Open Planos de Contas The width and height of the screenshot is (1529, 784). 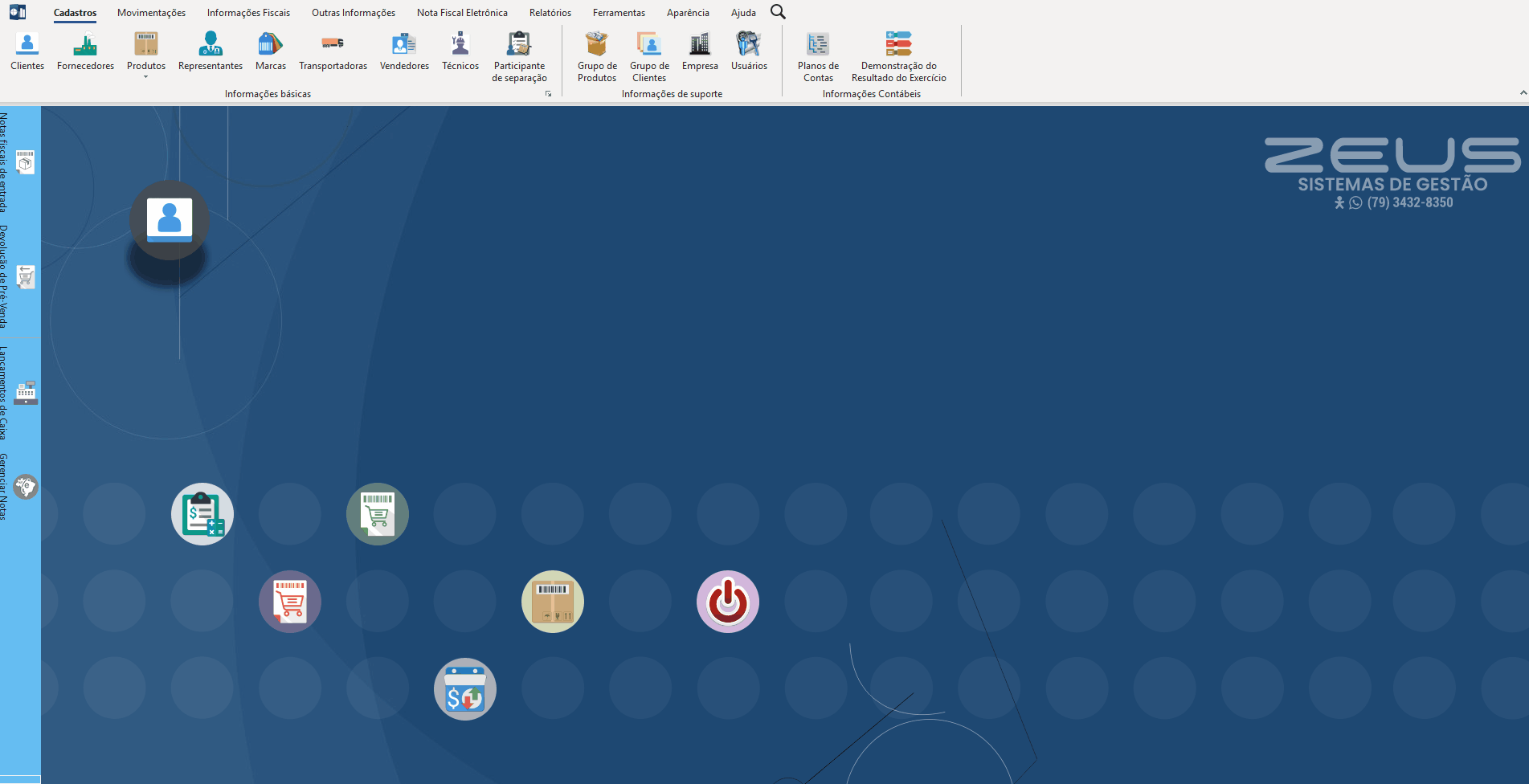click(x=818, y=57)
